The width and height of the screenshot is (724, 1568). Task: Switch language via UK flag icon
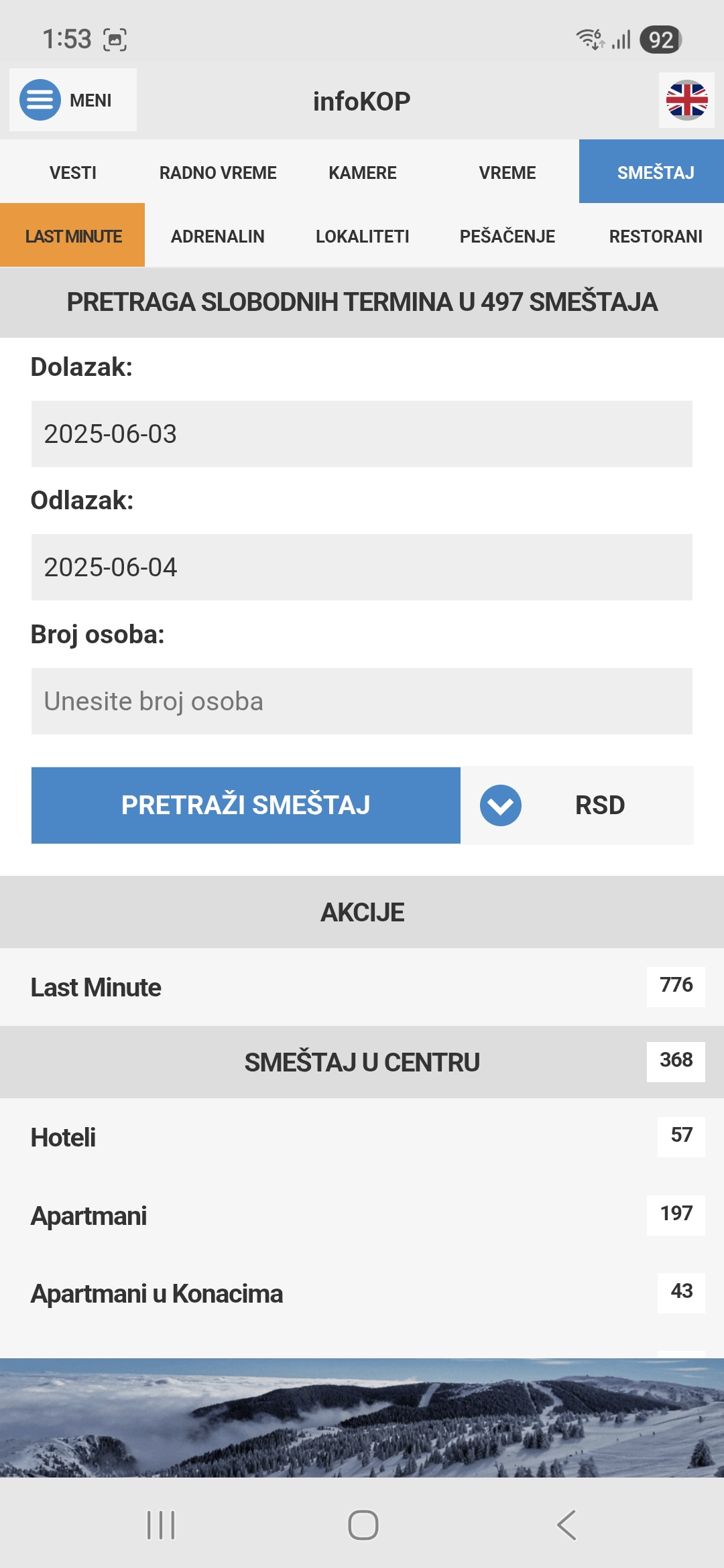click(686, 101)
